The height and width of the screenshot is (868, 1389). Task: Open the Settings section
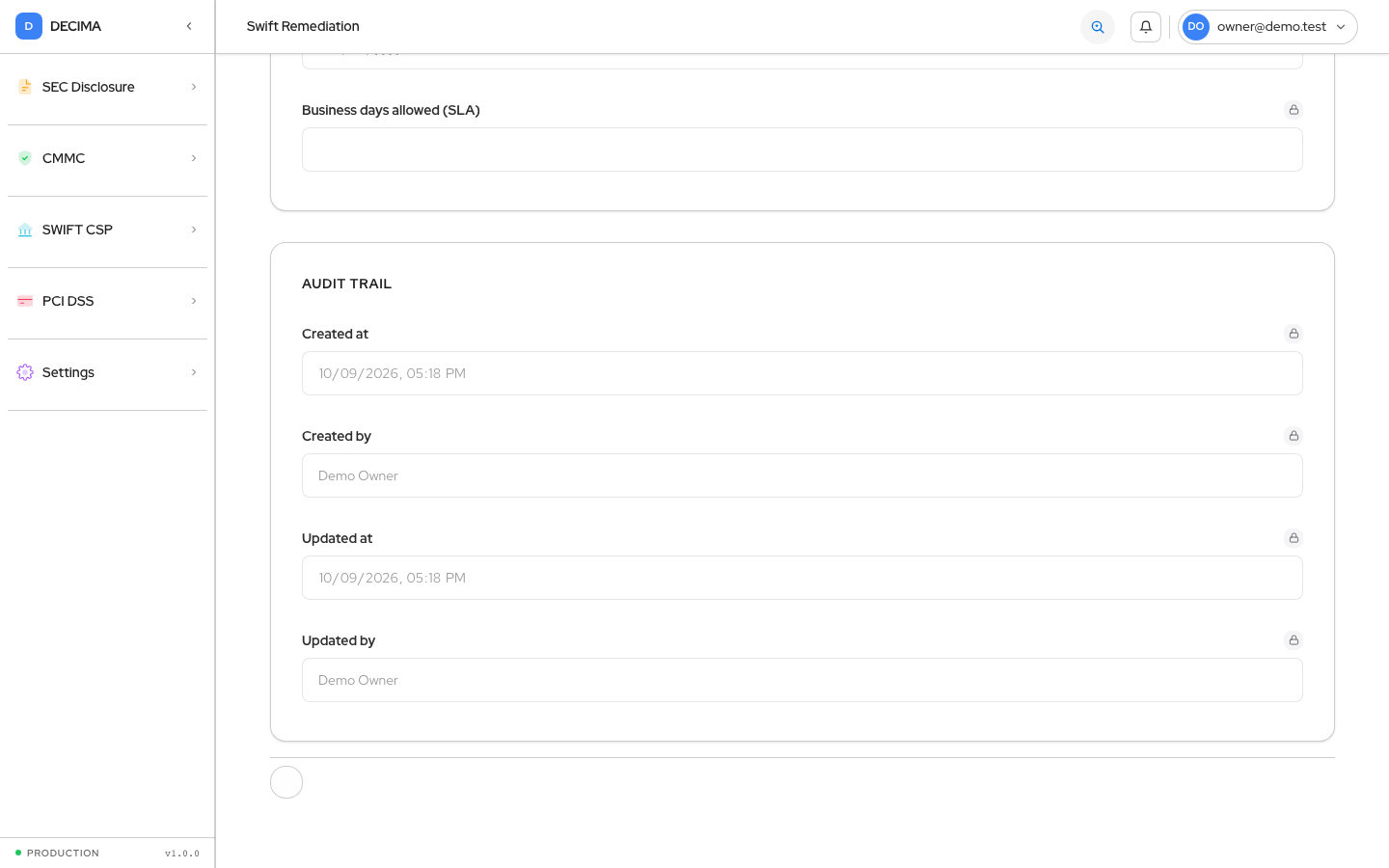(107, 372)
